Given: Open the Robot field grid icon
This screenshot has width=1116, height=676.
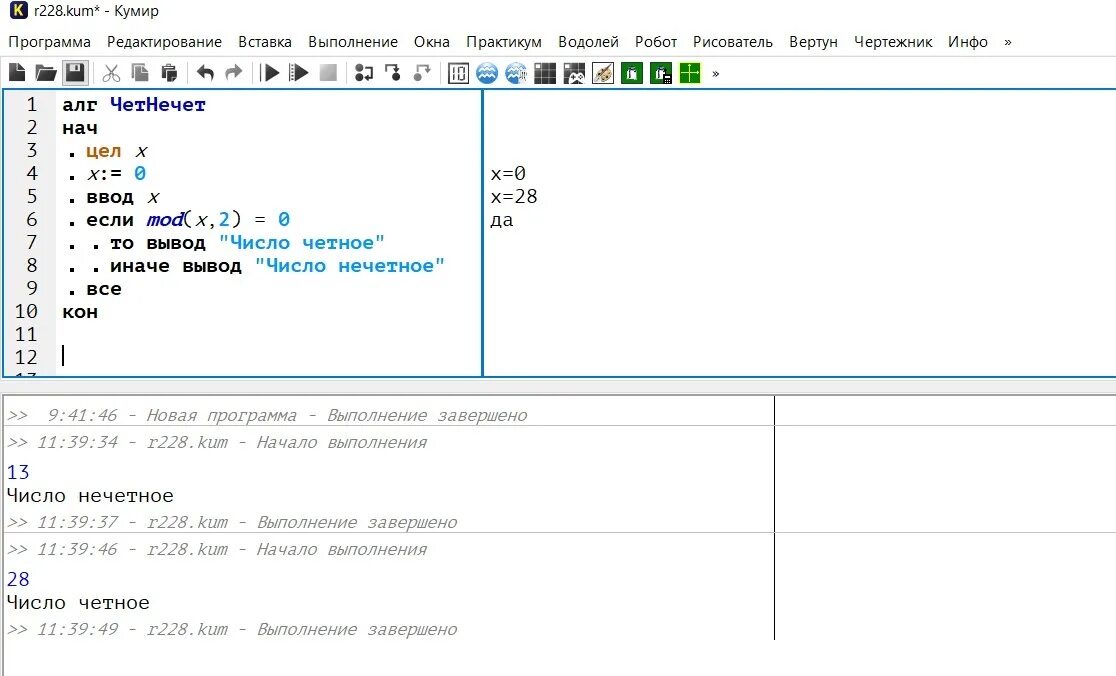Looking at the screenshot, I should (545, 73).
